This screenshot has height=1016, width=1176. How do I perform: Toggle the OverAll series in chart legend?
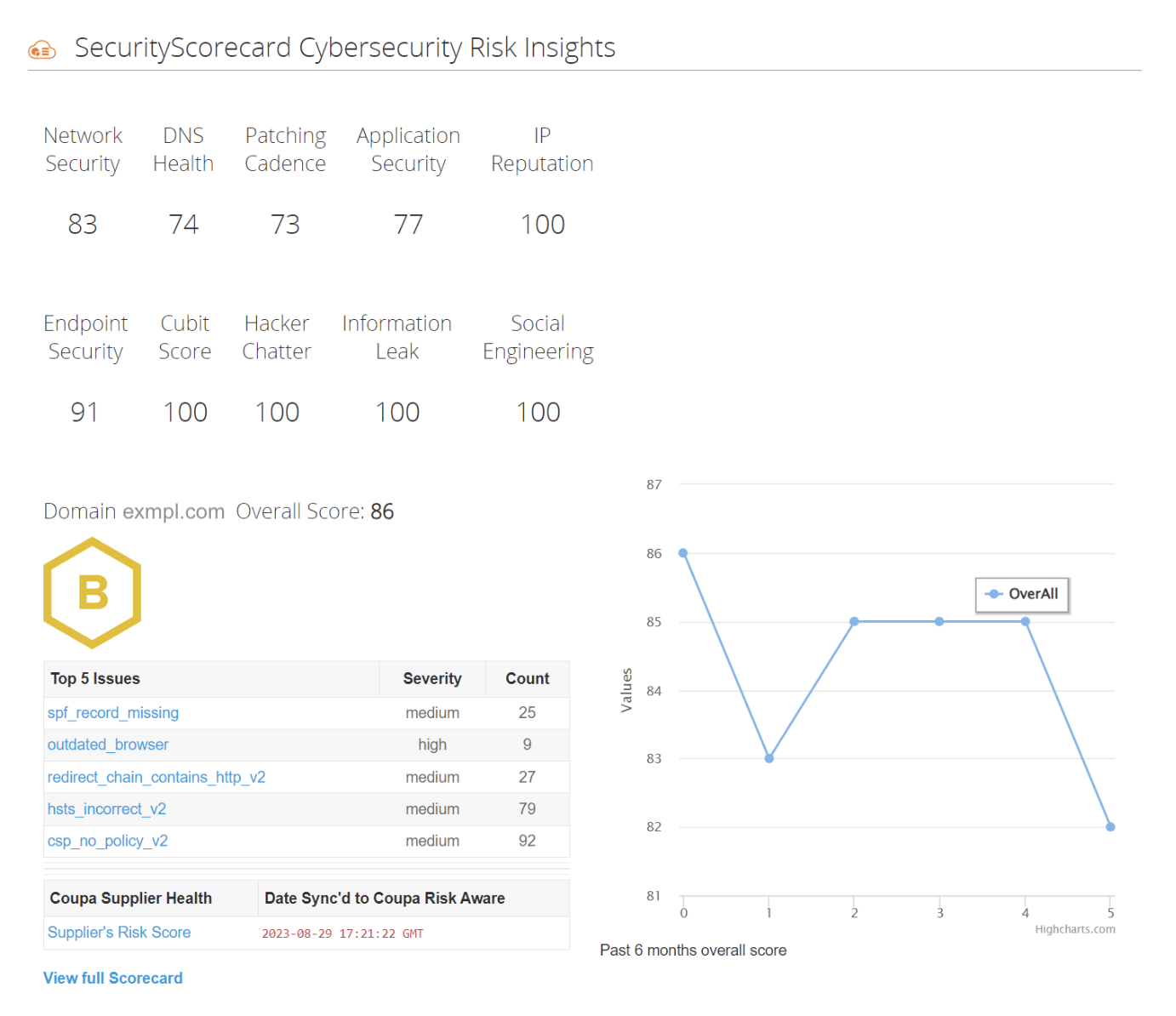[x=1021, y=594]
